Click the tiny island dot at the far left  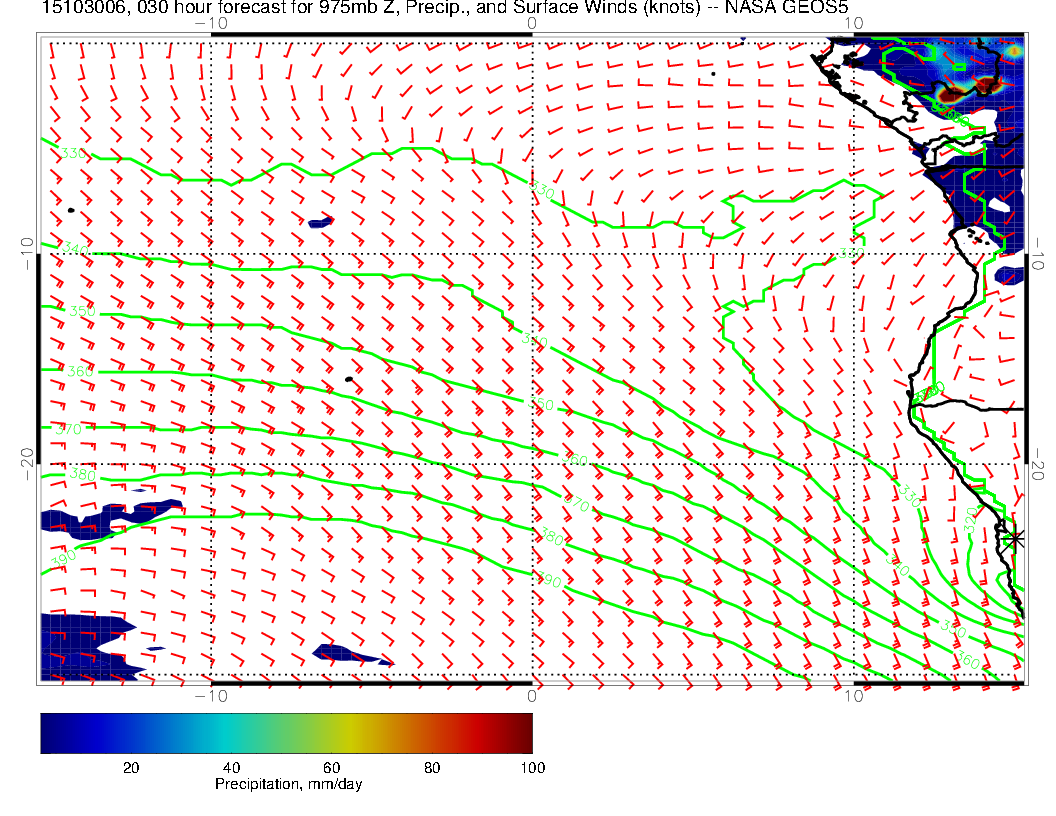coord(71,210)
